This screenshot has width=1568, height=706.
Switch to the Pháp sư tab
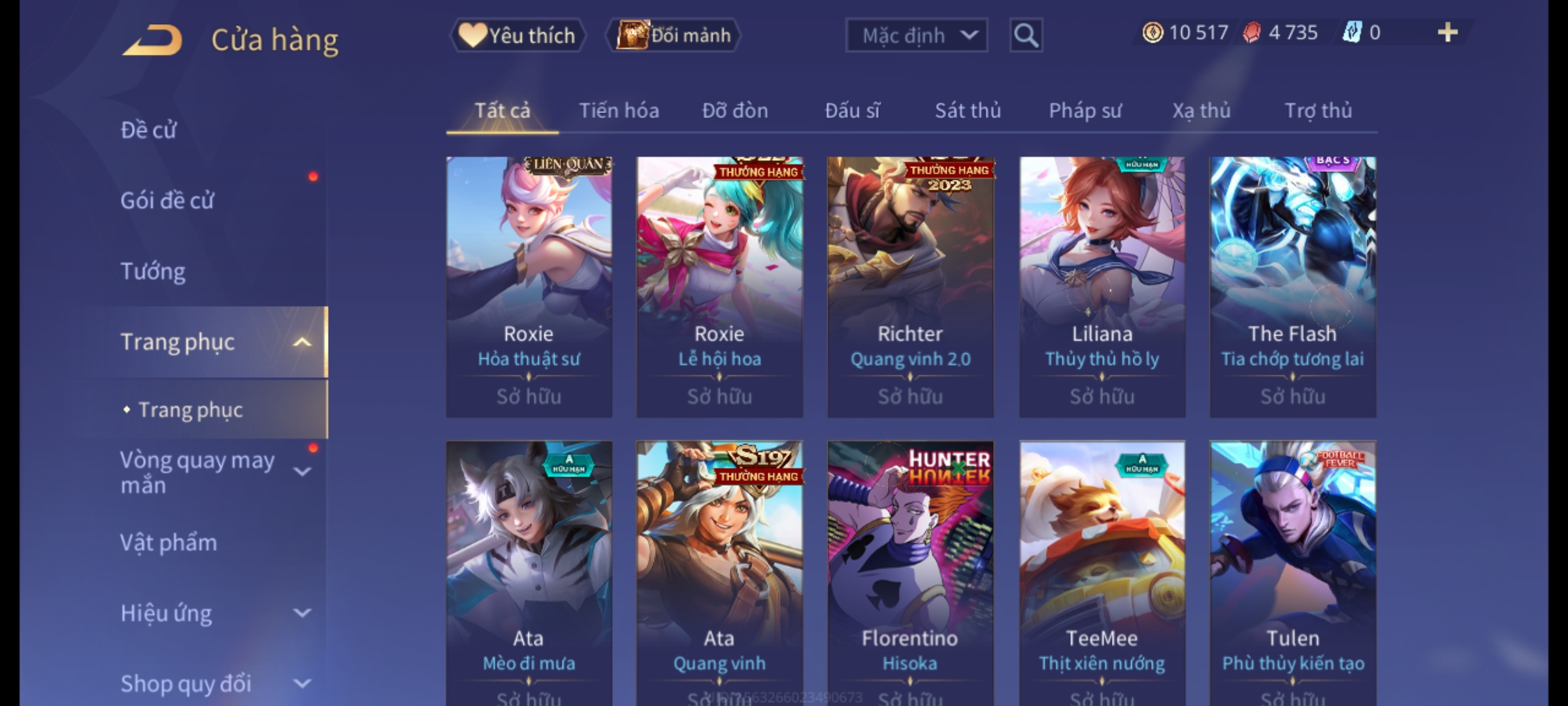point(1085,110)
